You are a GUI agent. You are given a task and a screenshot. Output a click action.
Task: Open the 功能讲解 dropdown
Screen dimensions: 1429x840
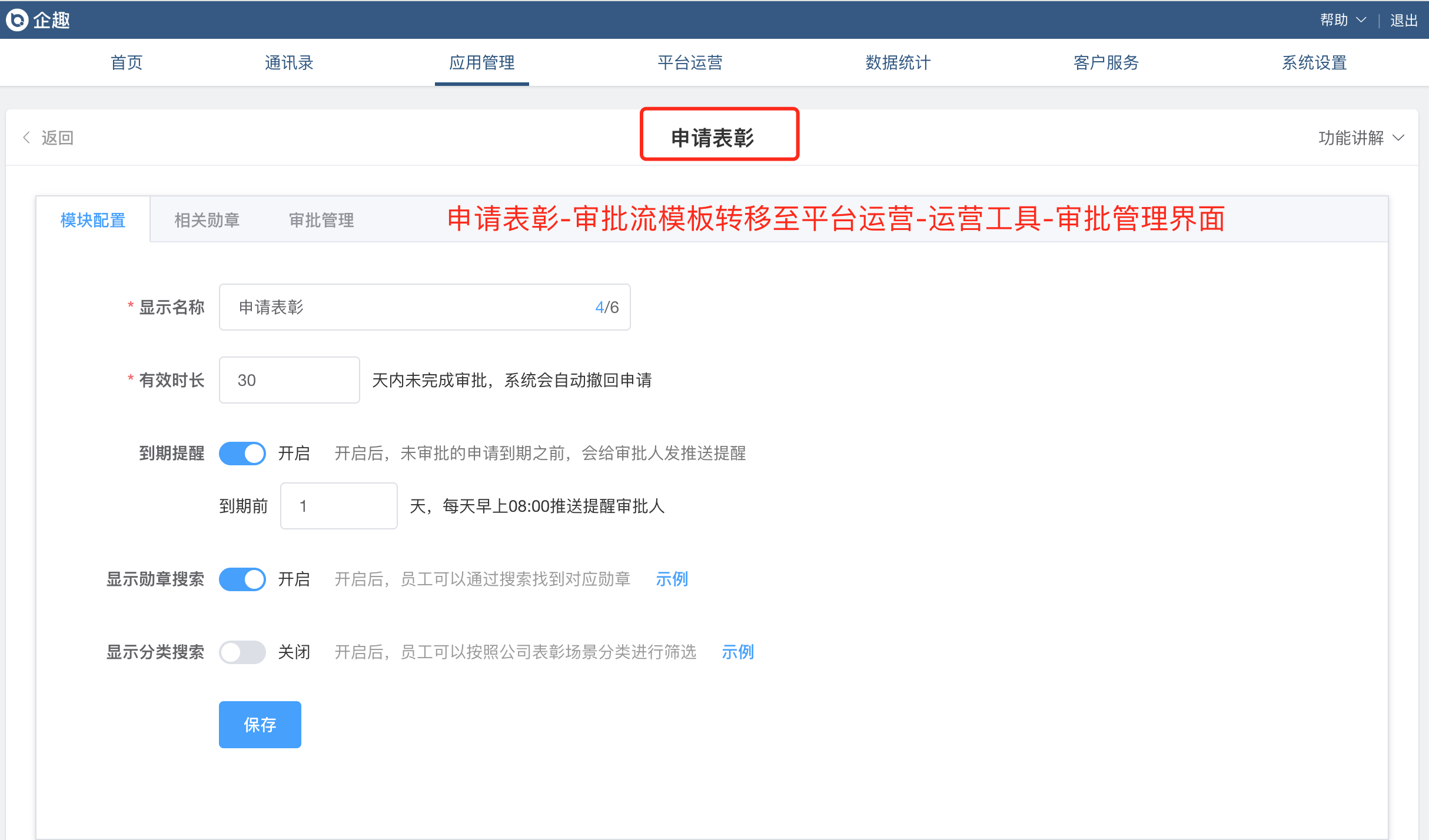point(1351,138)
